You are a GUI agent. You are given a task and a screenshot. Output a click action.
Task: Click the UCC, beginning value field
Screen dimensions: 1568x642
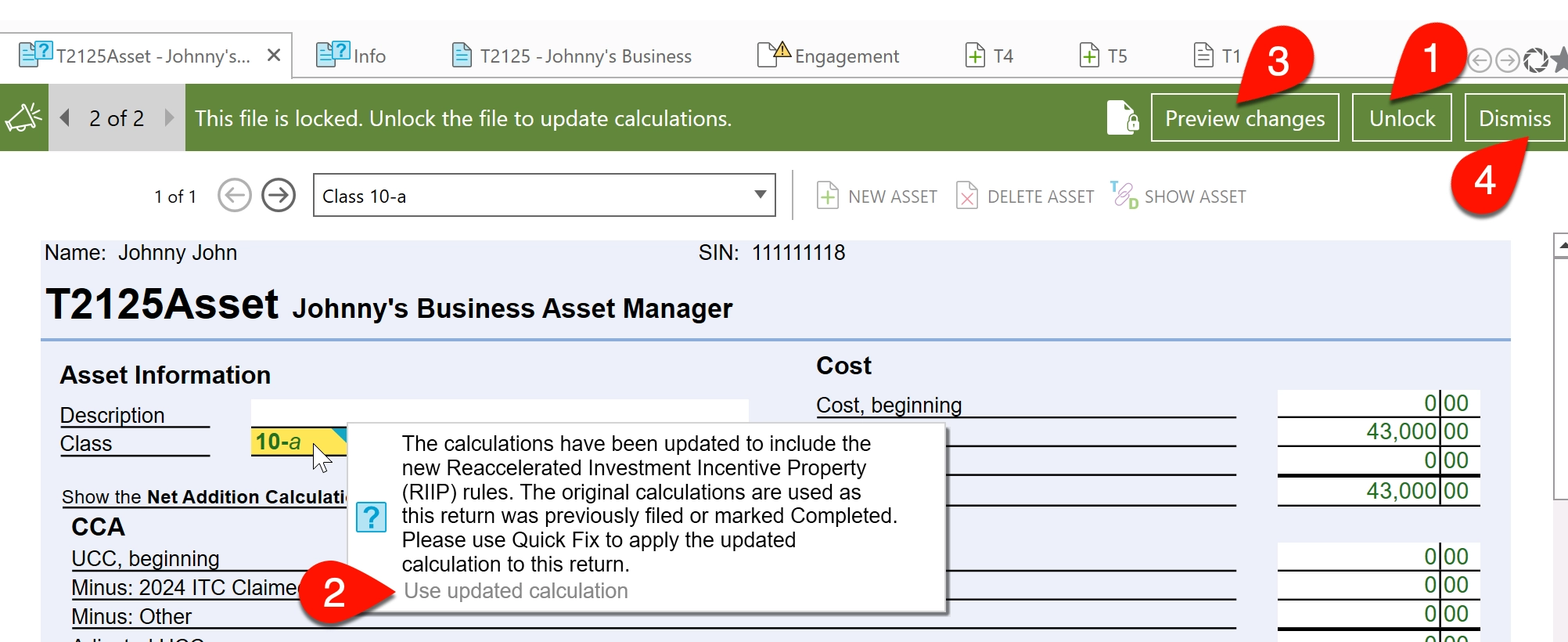tap(1379, 557)
